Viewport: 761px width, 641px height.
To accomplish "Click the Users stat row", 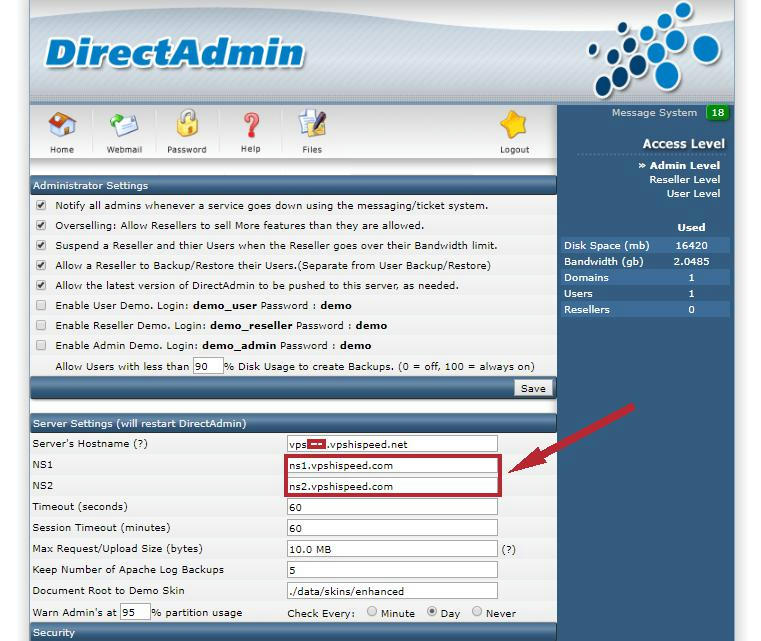I will [645, 294].
